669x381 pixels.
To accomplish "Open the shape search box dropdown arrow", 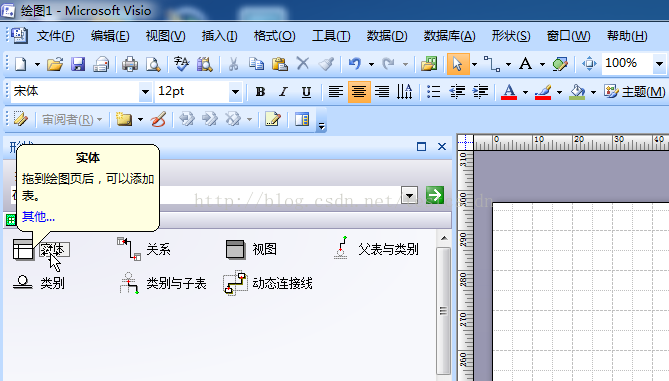I will [x=409, y=196].
